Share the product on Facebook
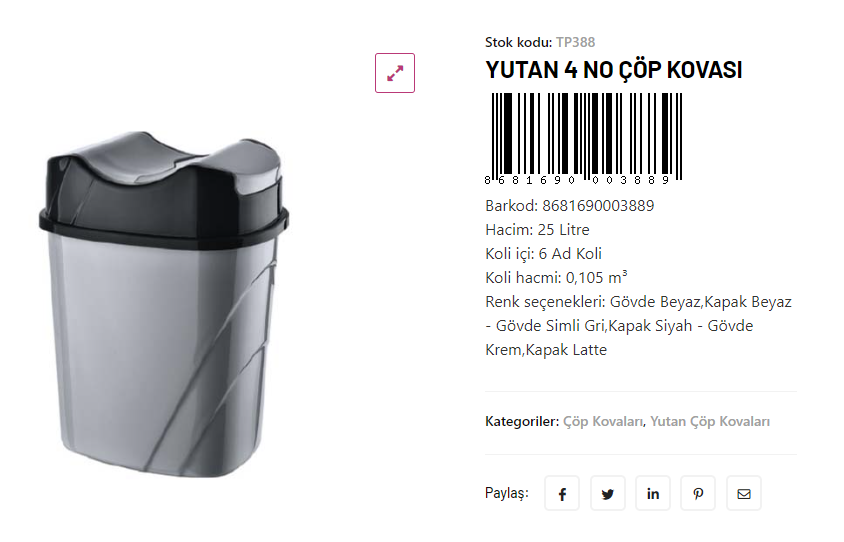Screen dimensions: 844x542 click(x=561, y=492)
